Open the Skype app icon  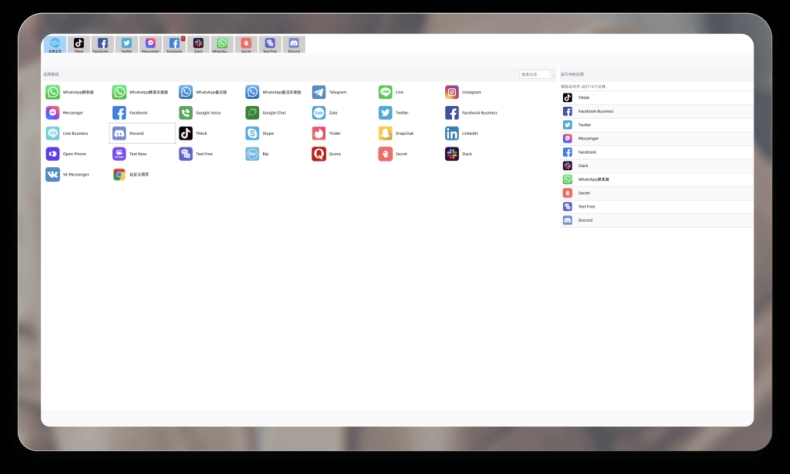252,133
